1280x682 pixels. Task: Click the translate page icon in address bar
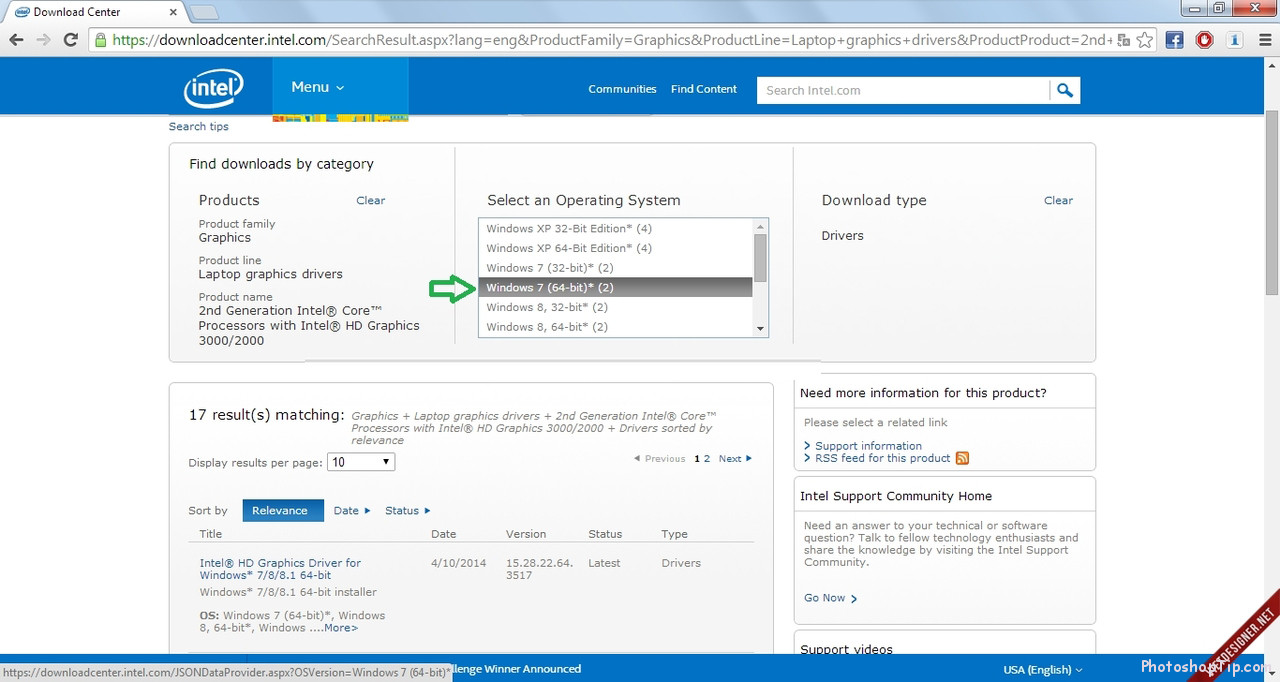coord(1124,40)
